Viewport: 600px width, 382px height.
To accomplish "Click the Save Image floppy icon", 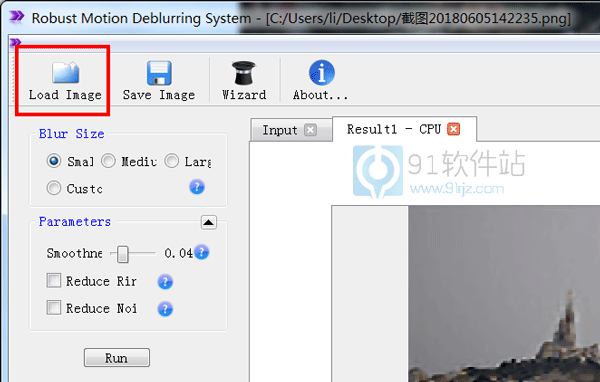I will (159, 73).
